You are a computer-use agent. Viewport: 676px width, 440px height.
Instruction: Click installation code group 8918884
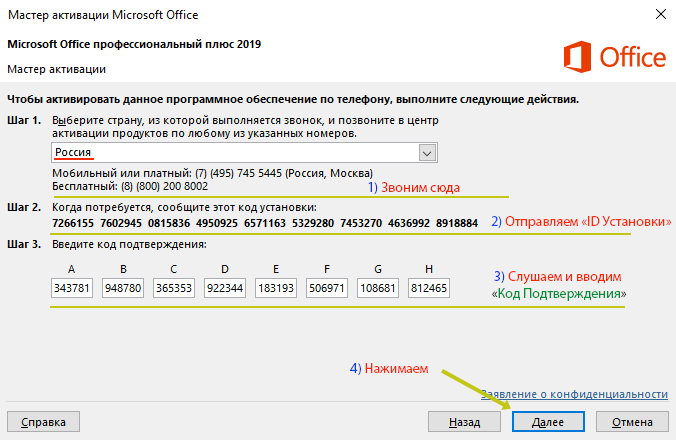coord(457,223)
